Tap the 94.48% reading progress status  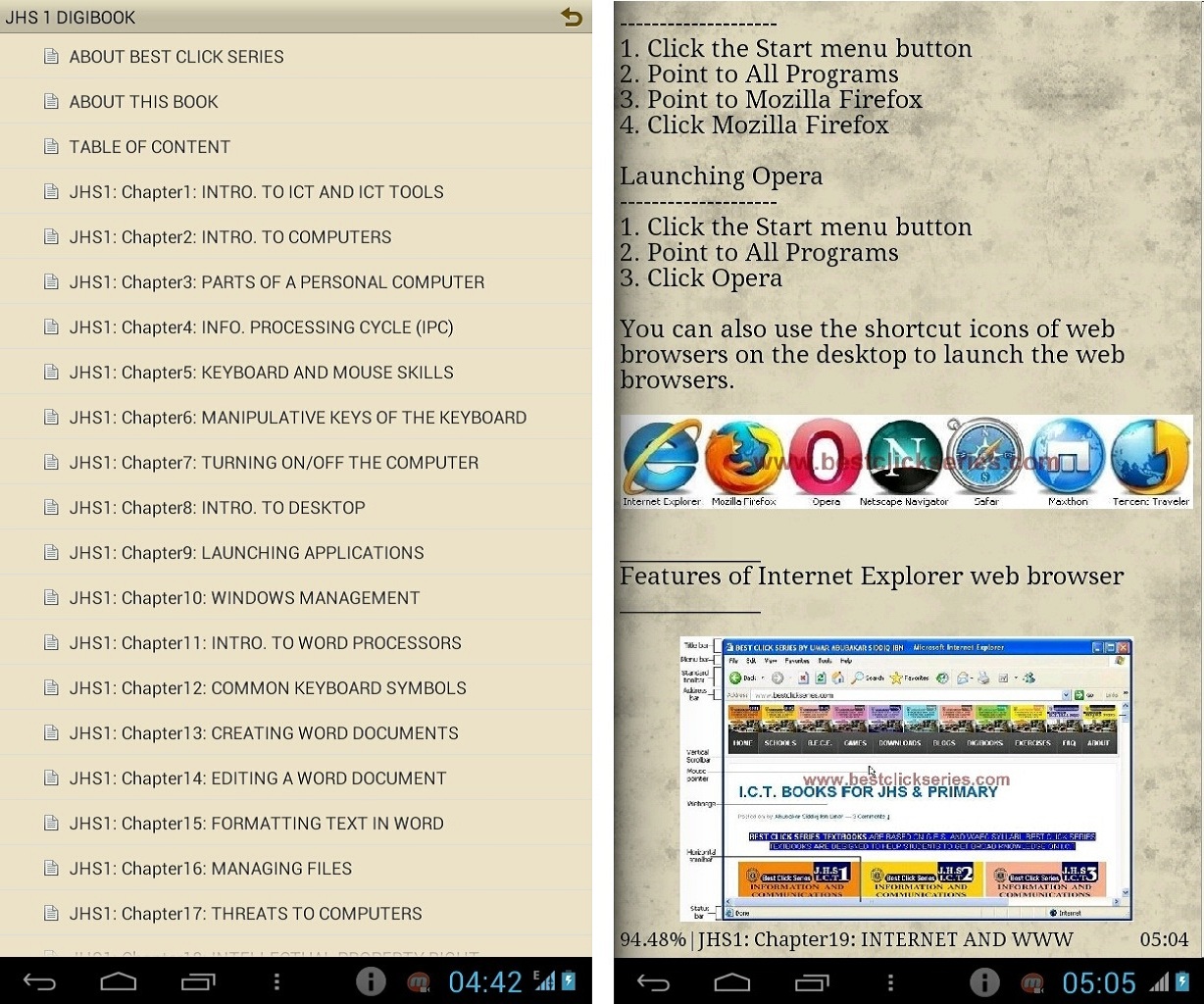[652, 940]
